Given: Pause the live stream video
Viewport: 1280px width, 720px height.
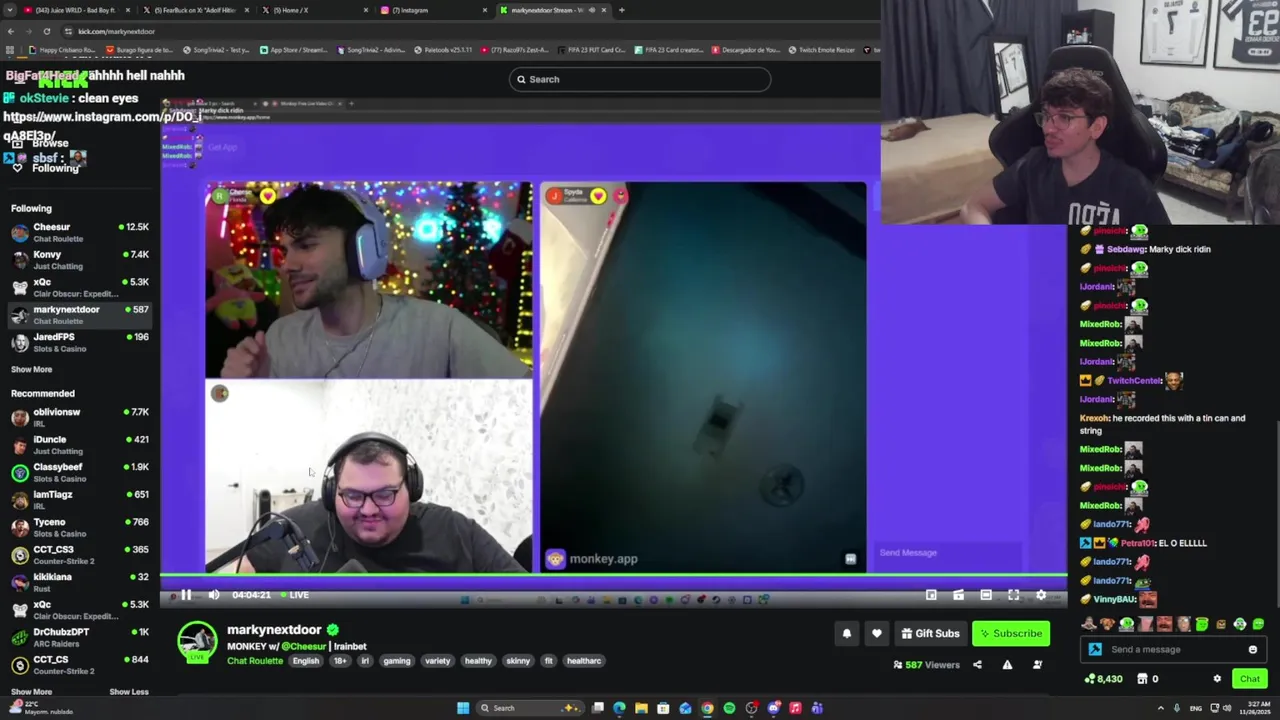Looking at the screenshot, I should point(186,595).
